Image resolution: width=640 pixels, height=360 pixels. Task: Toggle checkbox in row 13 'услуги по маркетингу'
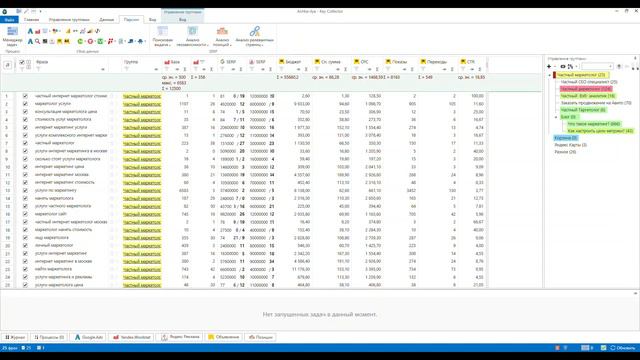coord(25,190)
